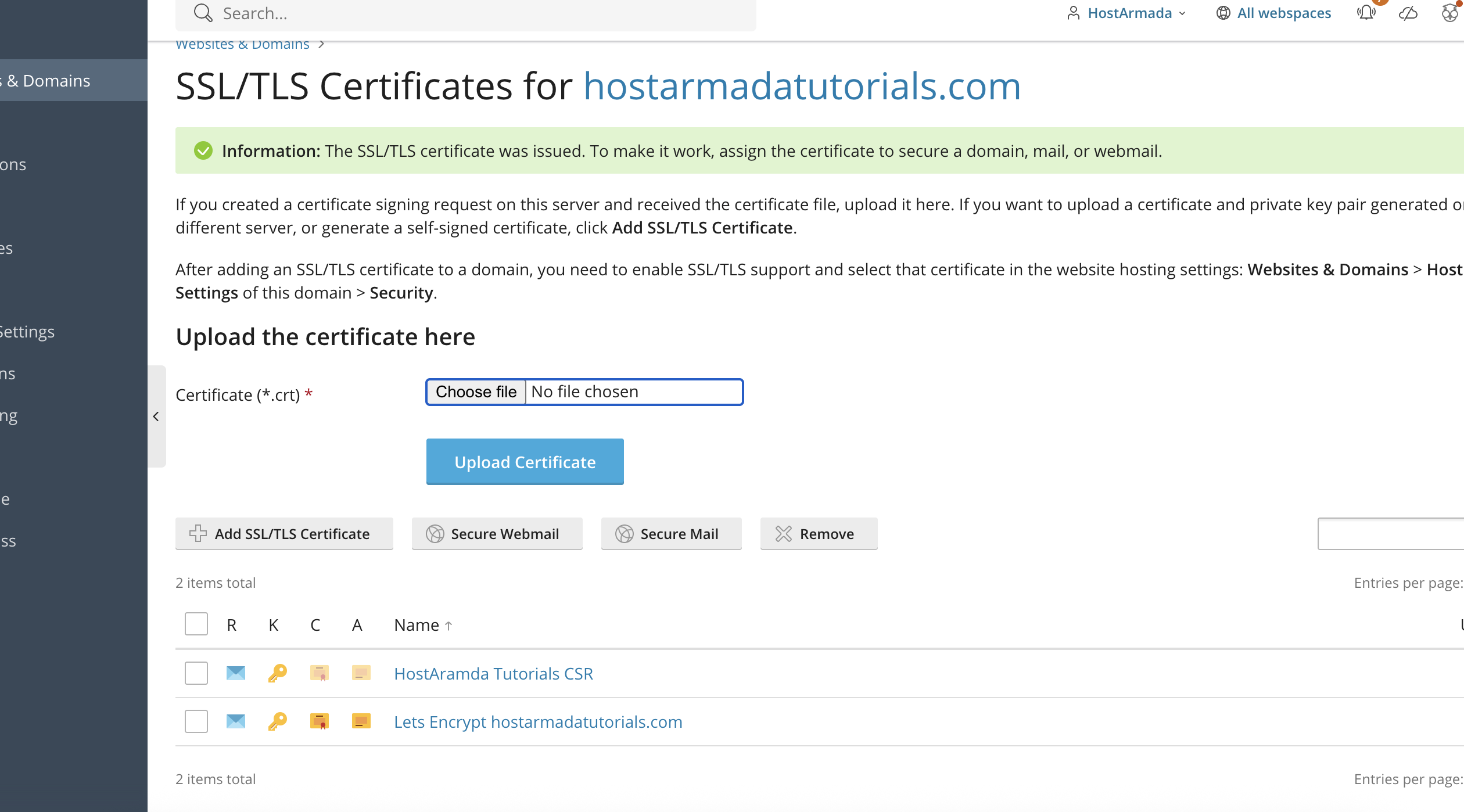The height and width of the screenshot is (812, 1464).
Task: Sort by Name using the column arrow
Action: click(x=448, y=625)
